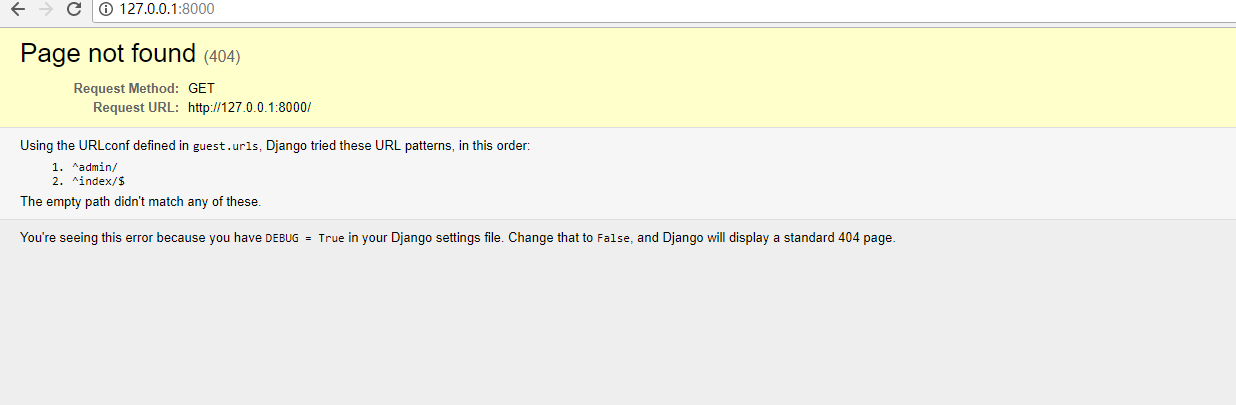1236x405 pixels.
Task: Click the 'Page not found' heading
Action: point(108,54)
